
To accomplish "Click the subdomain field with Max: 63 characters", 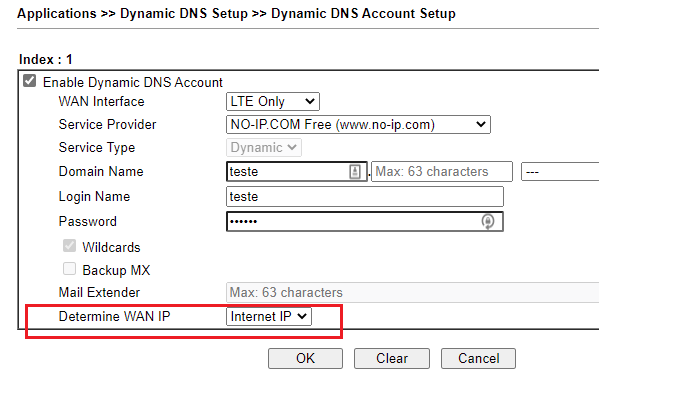I will tap(442, 172).
